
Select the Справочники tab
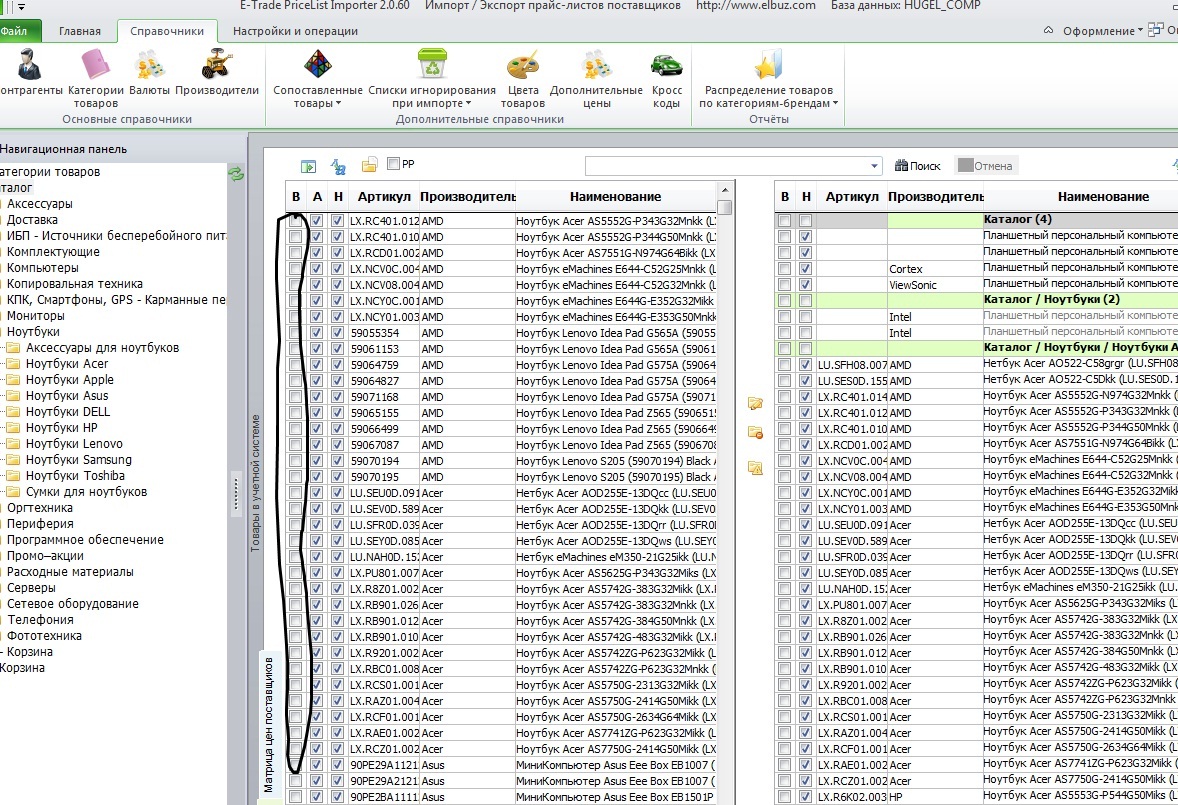click(167, 31)
